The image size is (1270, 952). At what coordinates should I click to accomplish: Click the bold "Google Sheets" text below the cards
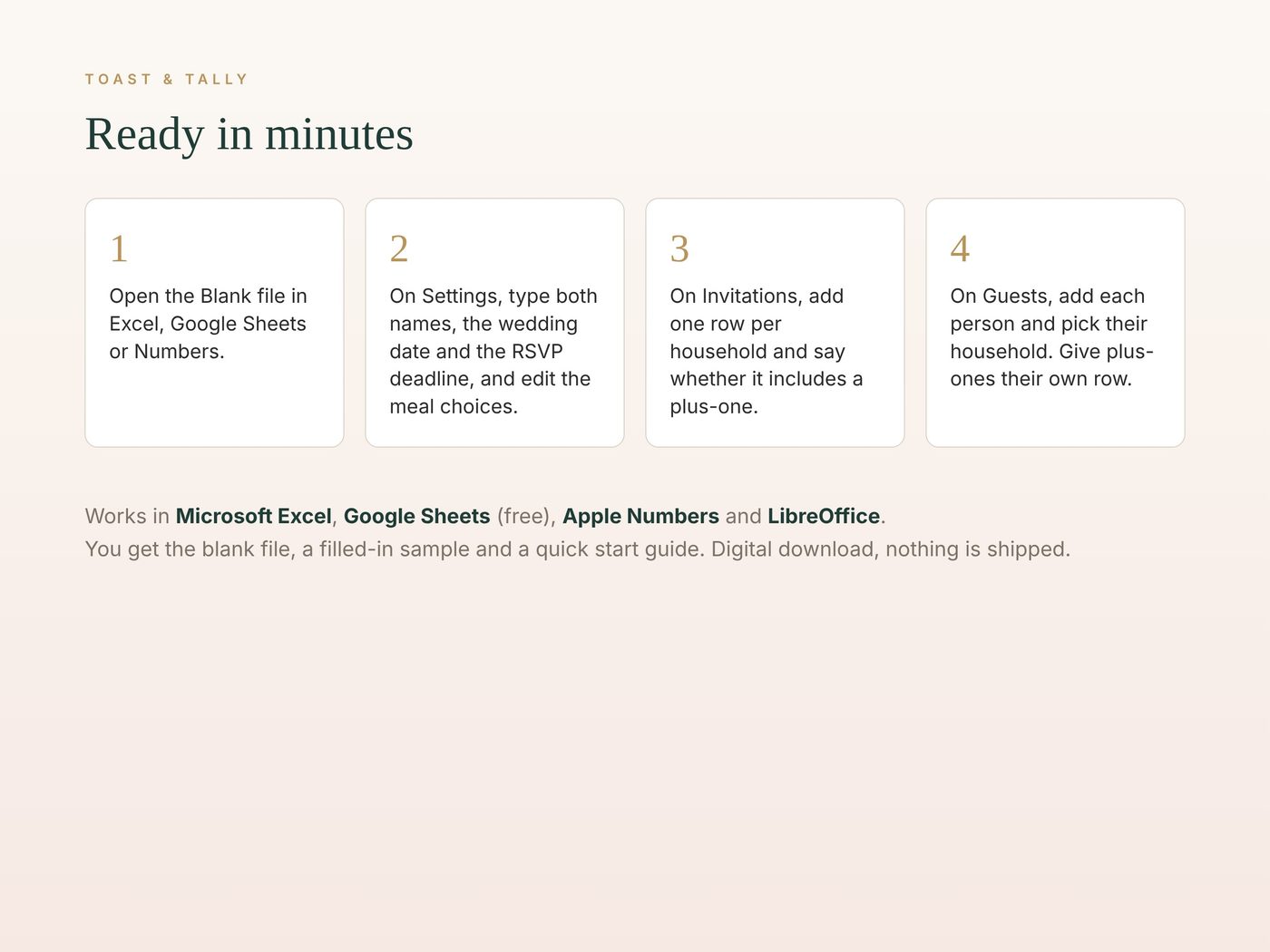pyautogui.click(x=417, y=516)
